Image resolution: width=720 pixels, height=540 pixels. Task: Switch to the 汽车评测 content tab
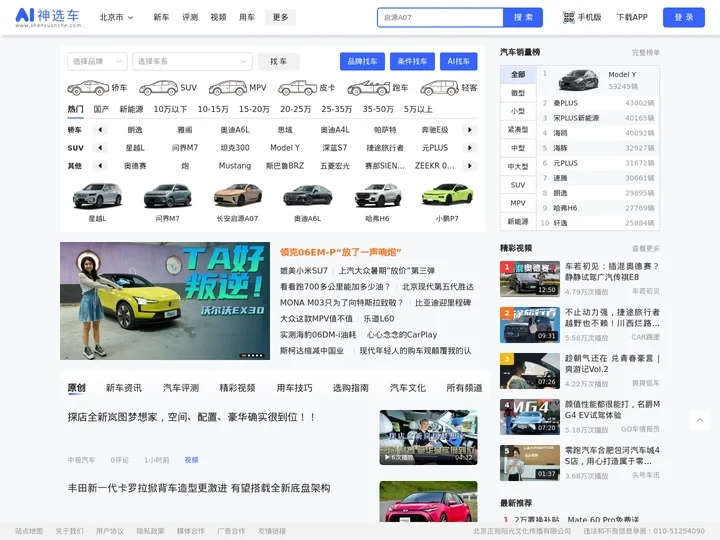click(180, 388)
